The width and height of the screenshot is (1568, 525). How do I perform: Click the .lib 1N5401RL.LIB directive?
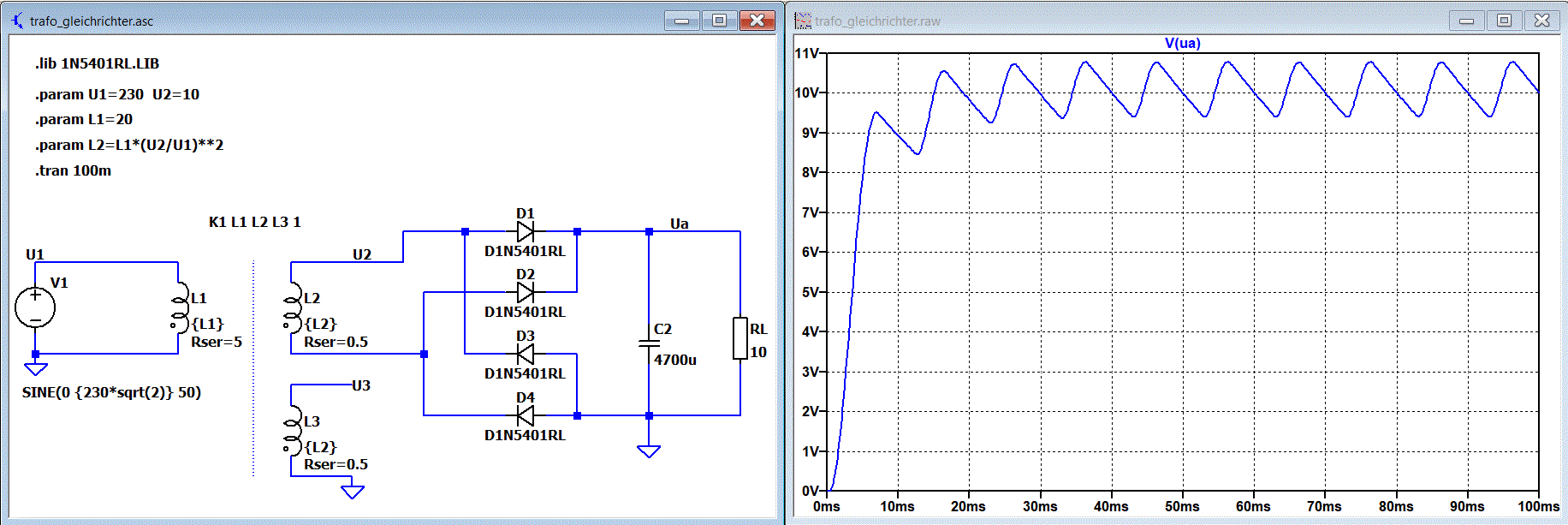[97, 63]
